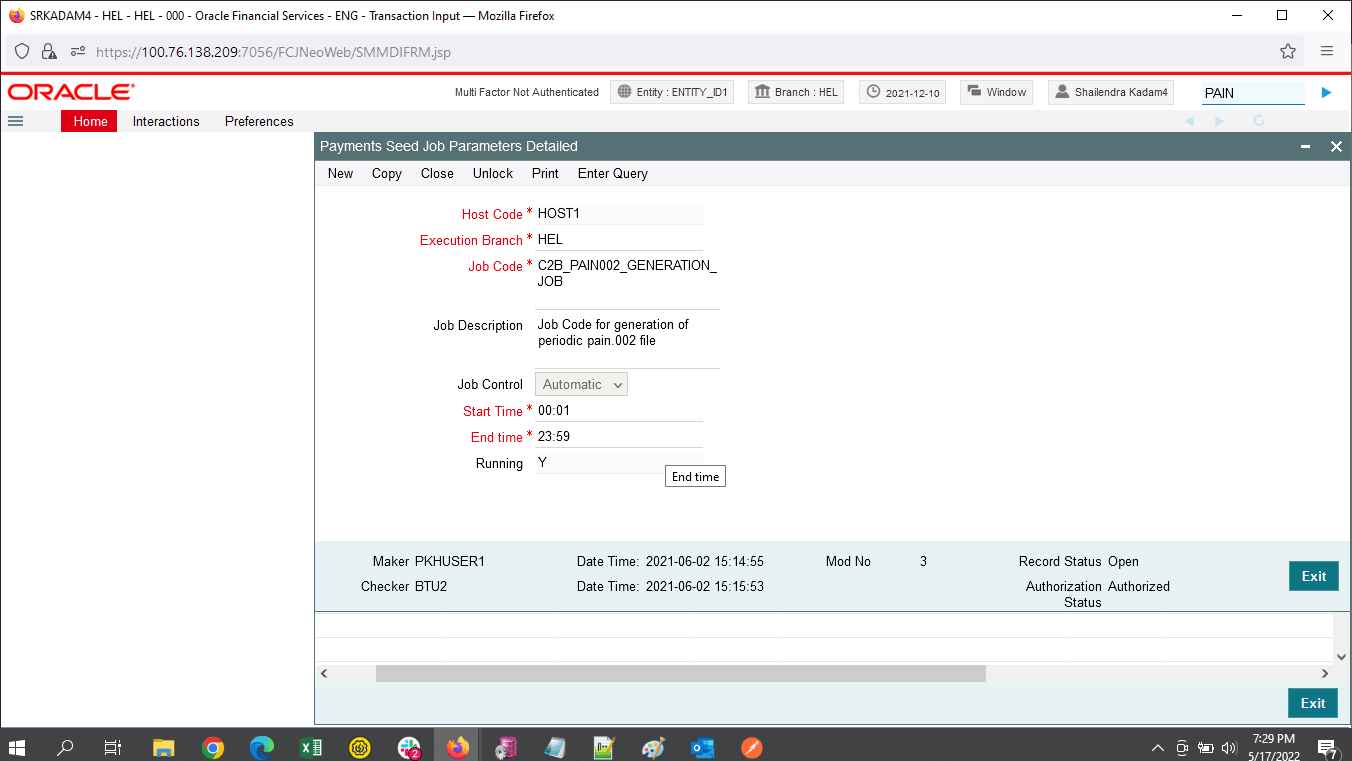
Task: Click the Job Description text area
Action: 627,340
